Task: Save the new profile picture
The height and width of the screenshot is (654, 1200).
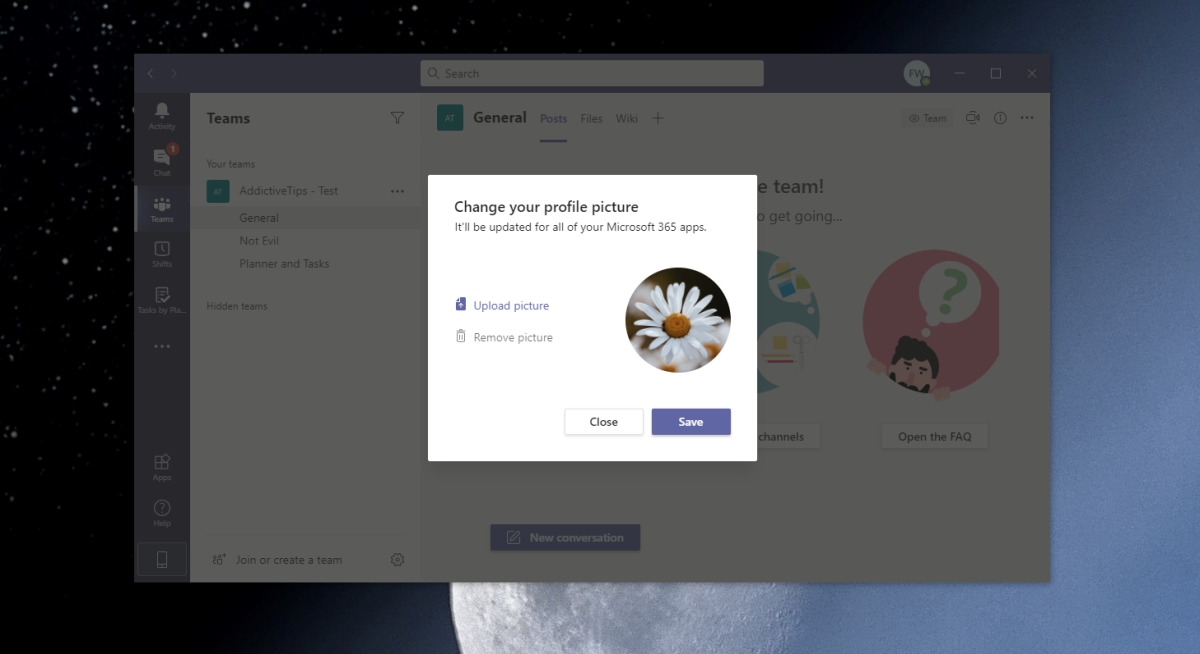Action: [x=691, y=422]
